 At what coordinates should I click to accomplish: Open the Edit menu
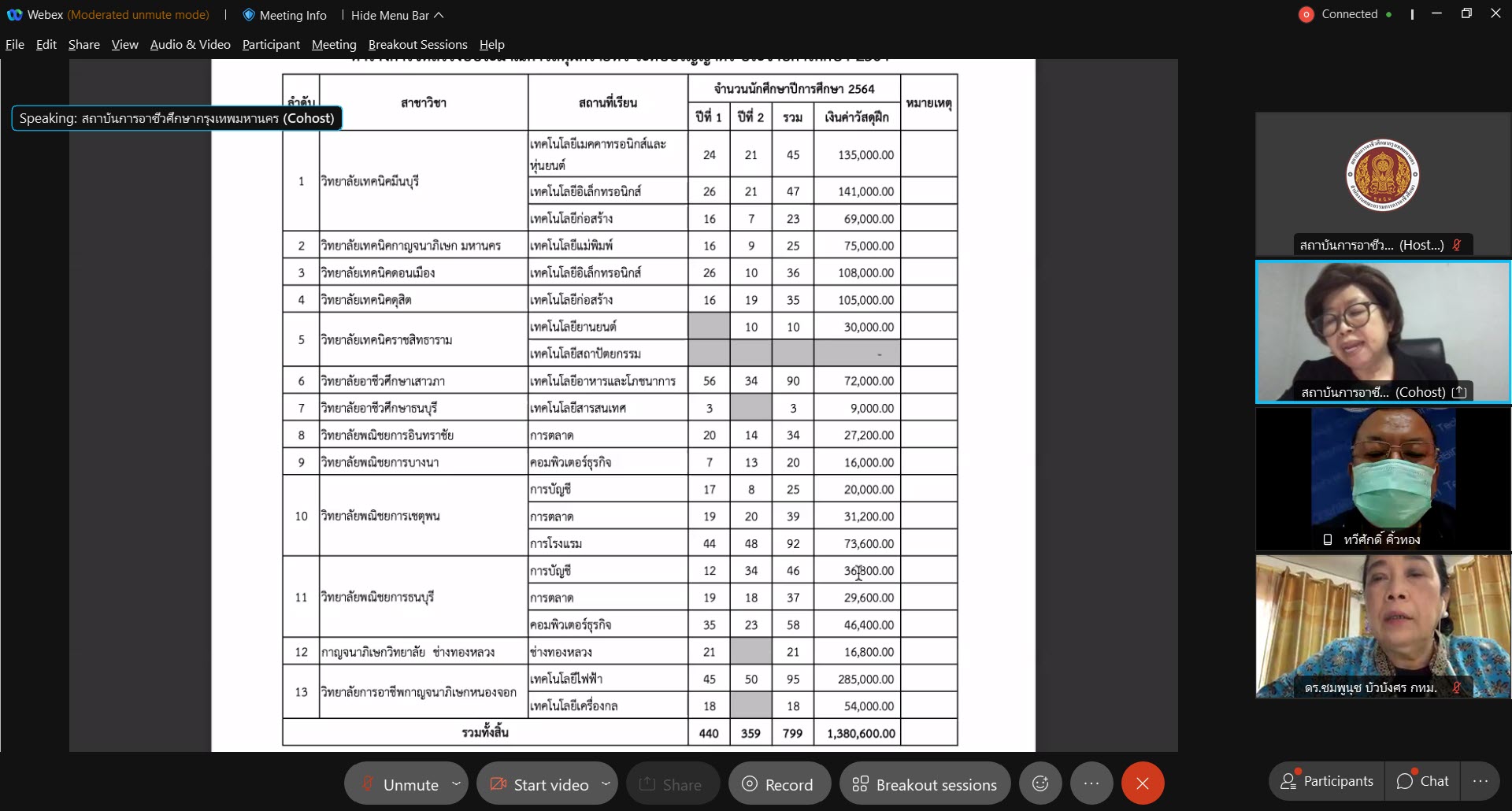pos(46,44)
